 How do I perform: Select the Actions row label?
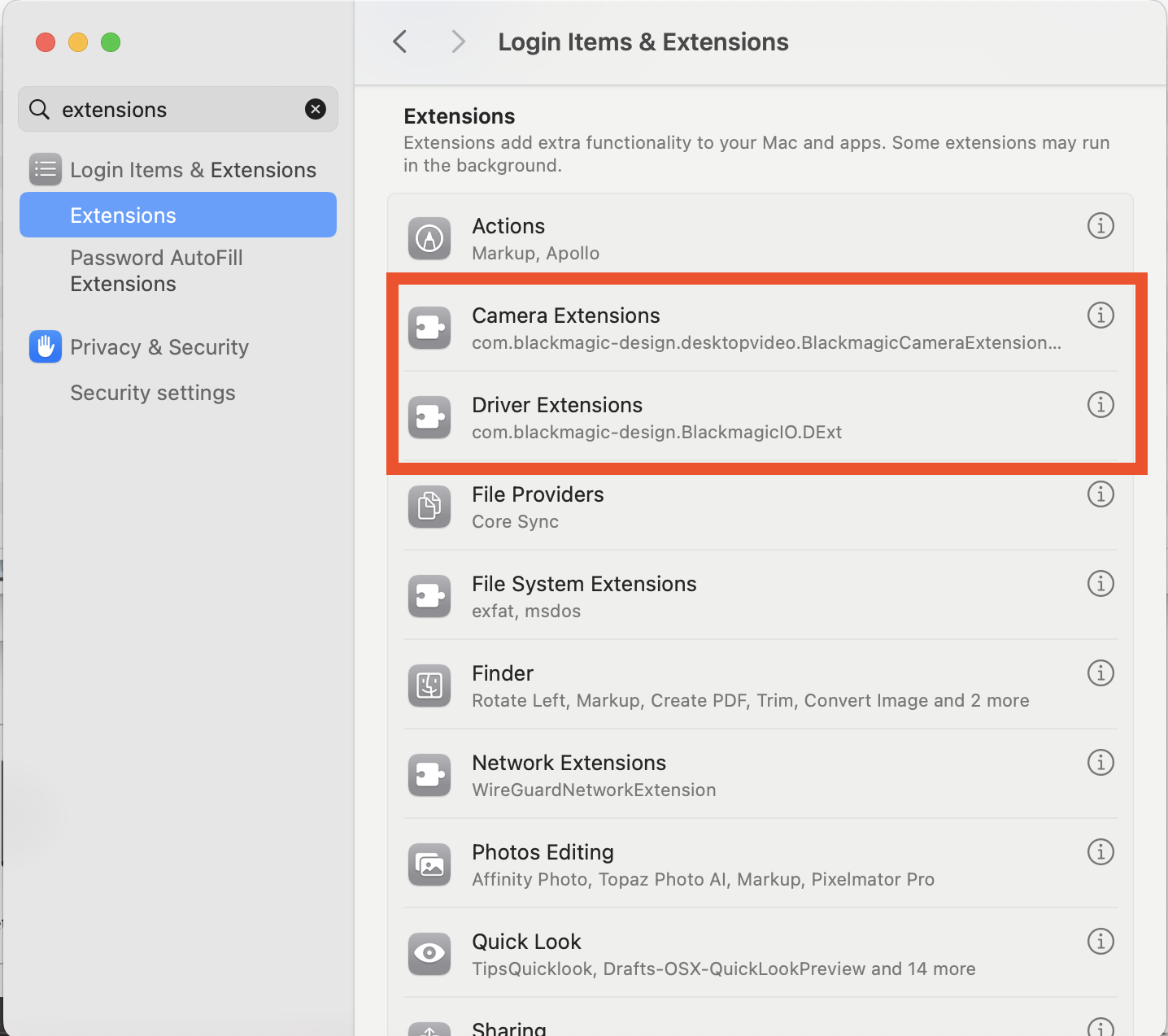(x=508, y=226)
